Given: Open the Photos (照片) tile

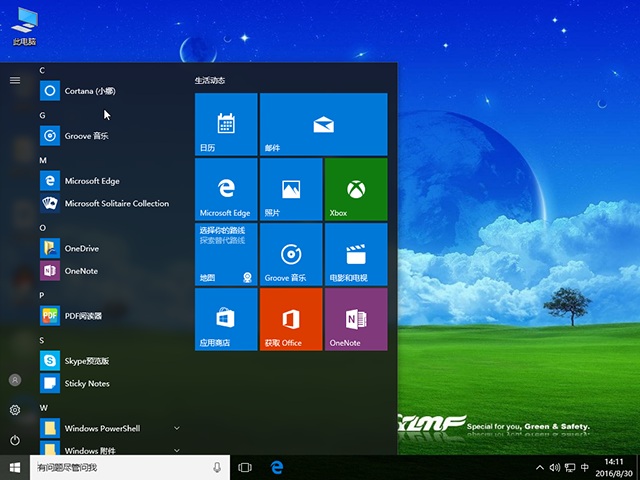Looking at the screenshot, I should tap(290, 189).
